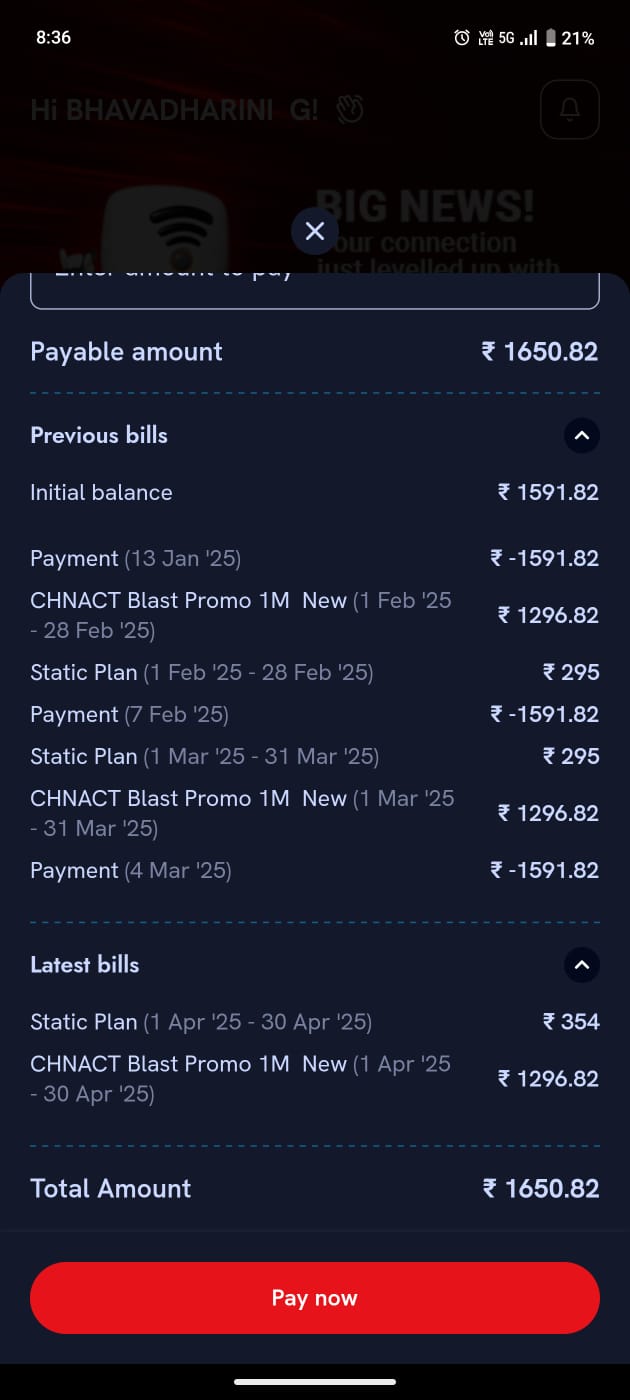Collapse the Latest bills section
630x1400 pixels.
[582, 965]
